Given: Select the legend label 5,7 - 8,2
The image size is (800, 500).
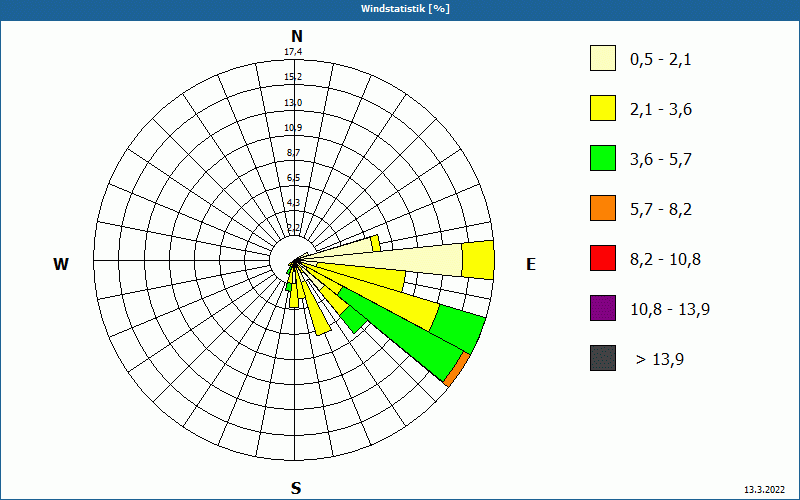Looking at the screenshot, I should pyautogui.click(x=661, y=210).
